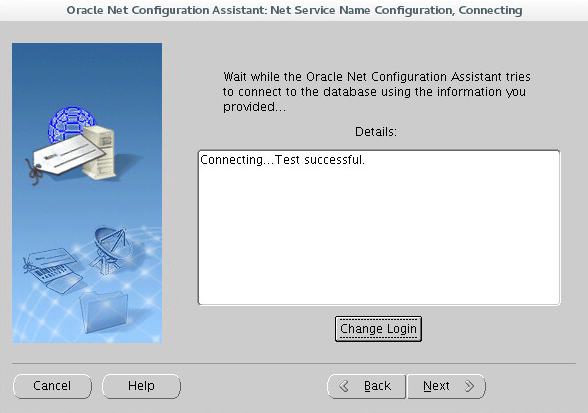This screenshot has height=413, width=588.
Task: Cancel the Net Configuration Assistant
Action: [52, 386]
